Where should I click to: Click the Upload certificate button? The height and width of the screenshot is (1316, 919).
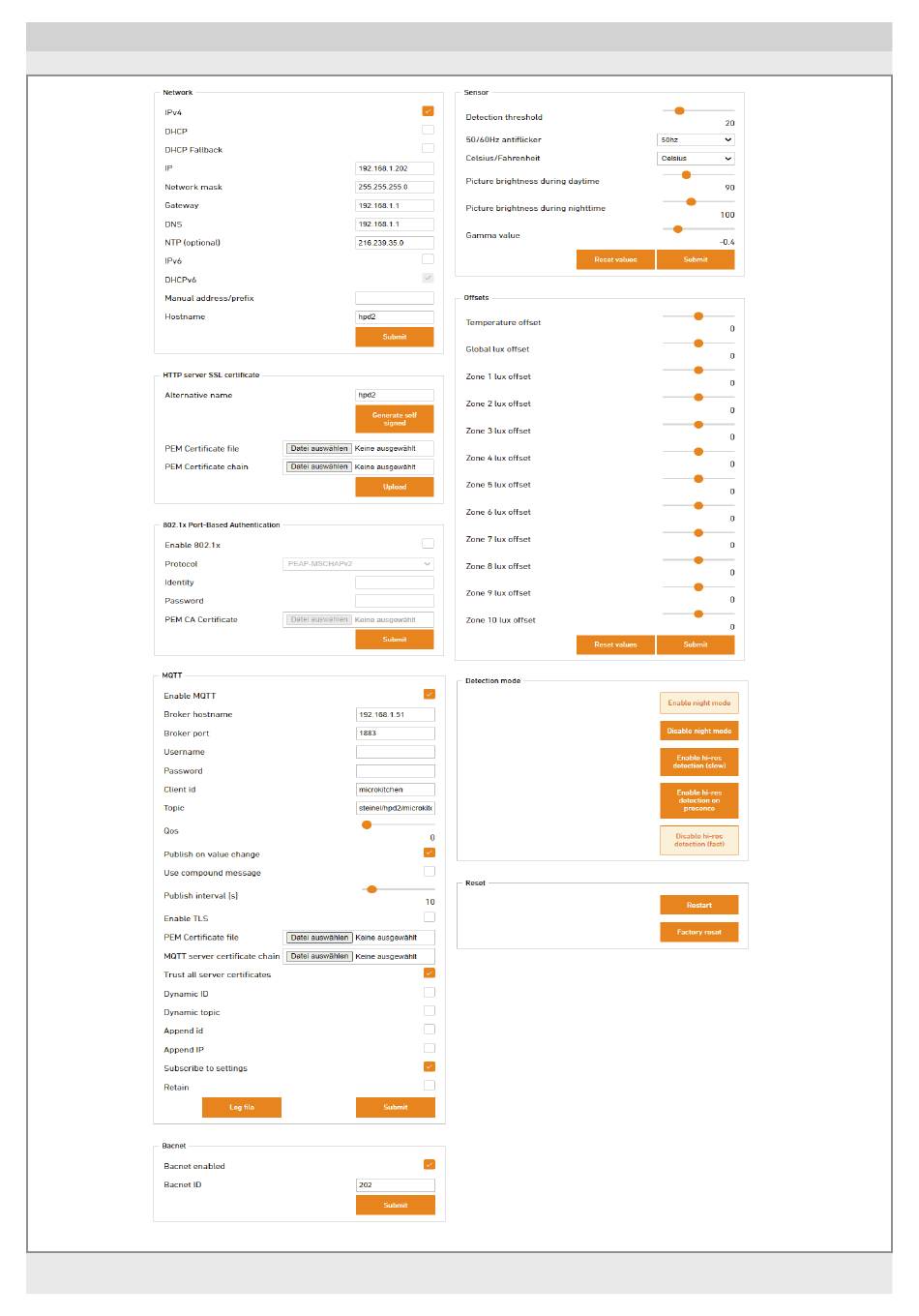[x=395, y=487]
